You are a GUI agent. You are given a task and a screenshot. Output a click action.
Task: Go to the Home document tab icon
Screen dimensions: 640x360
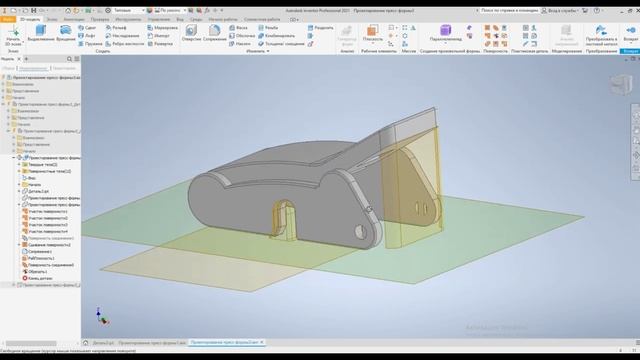point(85,343)
